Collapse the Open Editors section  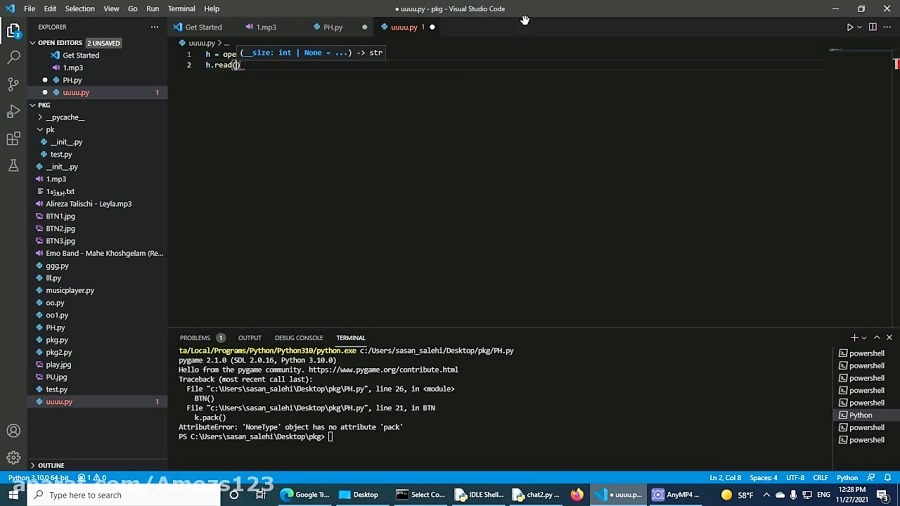click(x=33, y=43)
